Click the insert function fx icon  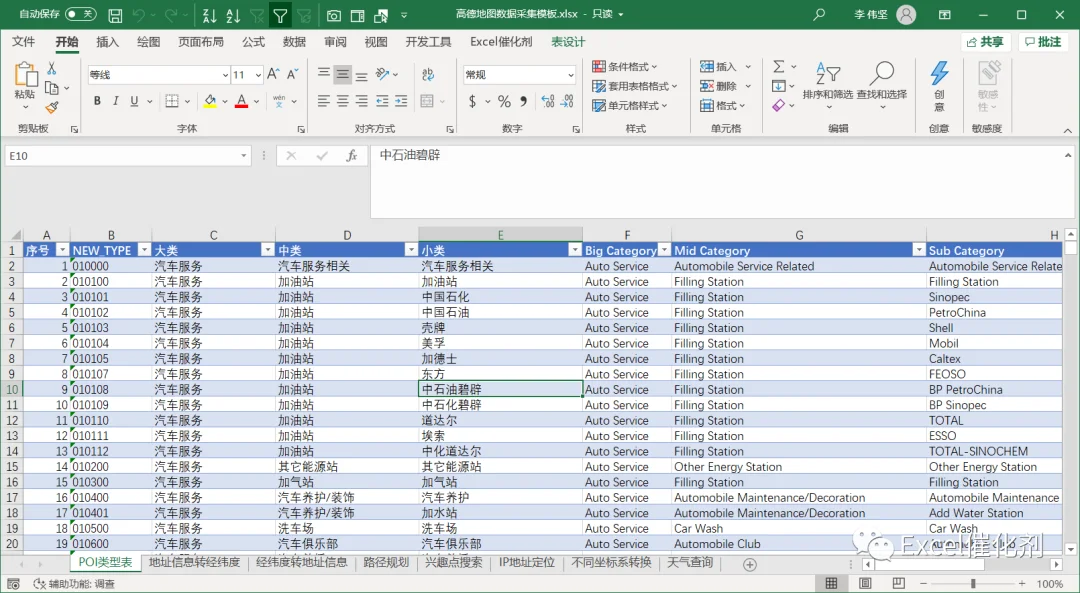click(x=351, y=156)
